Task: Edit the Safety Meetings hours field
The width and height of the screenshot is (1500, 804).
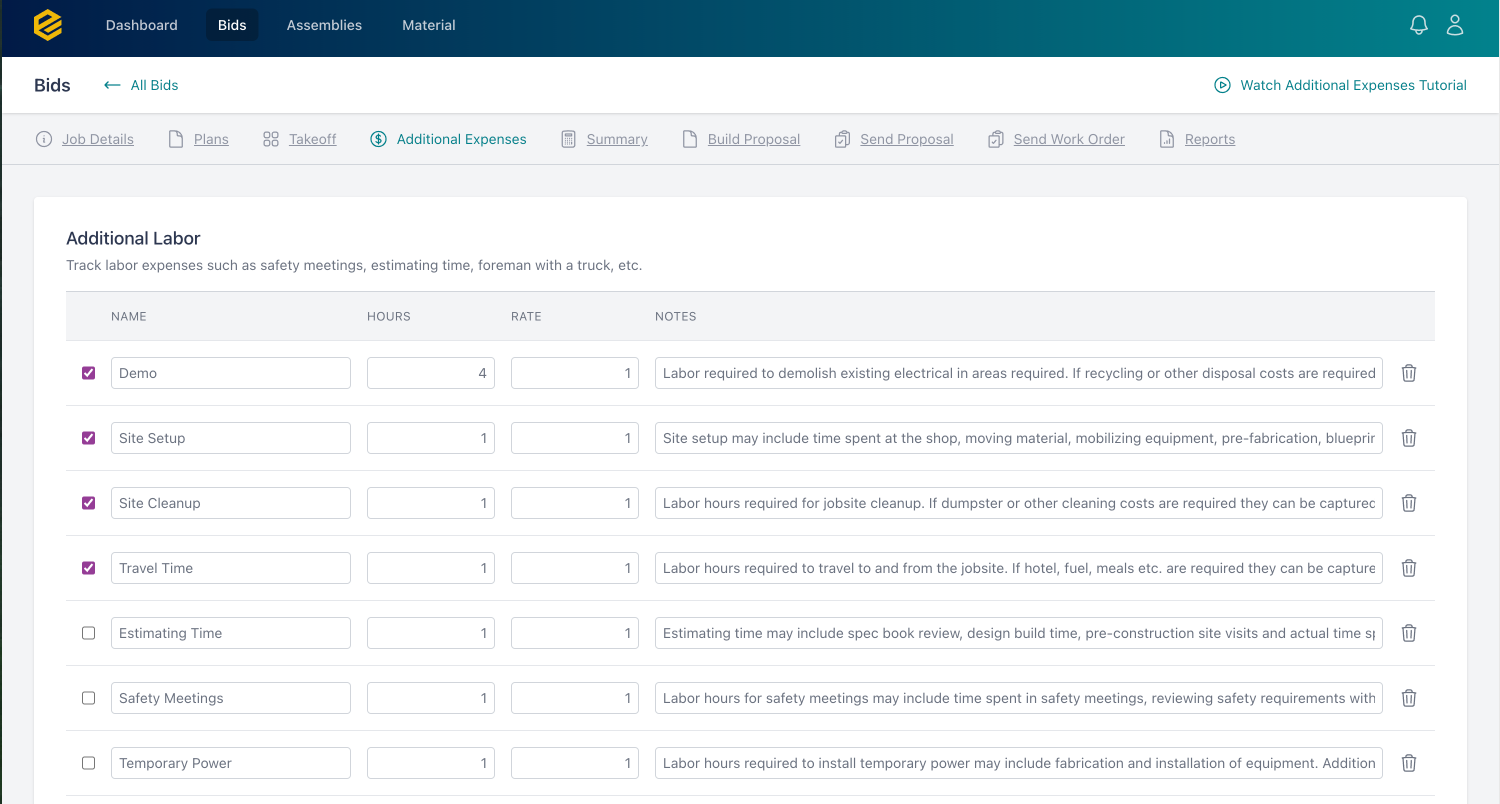Action: (x=431, y=698)
